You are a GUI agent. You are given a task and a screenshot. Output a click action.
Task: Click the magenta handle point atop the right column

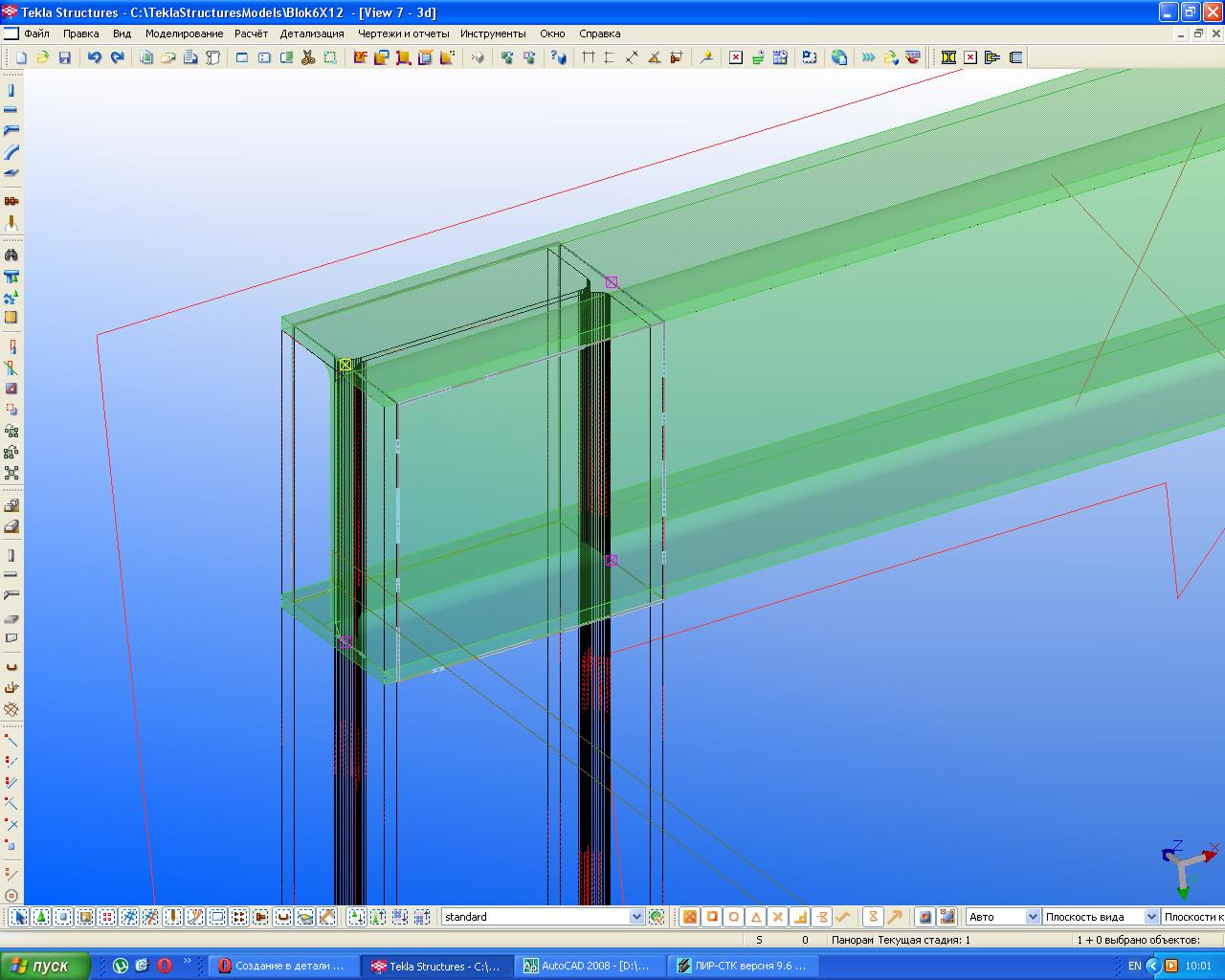click(612, 282)
